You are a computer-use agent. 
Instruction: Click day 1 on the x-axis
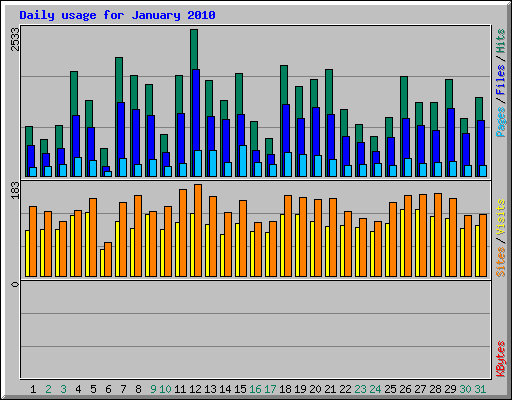pos(33,389)
